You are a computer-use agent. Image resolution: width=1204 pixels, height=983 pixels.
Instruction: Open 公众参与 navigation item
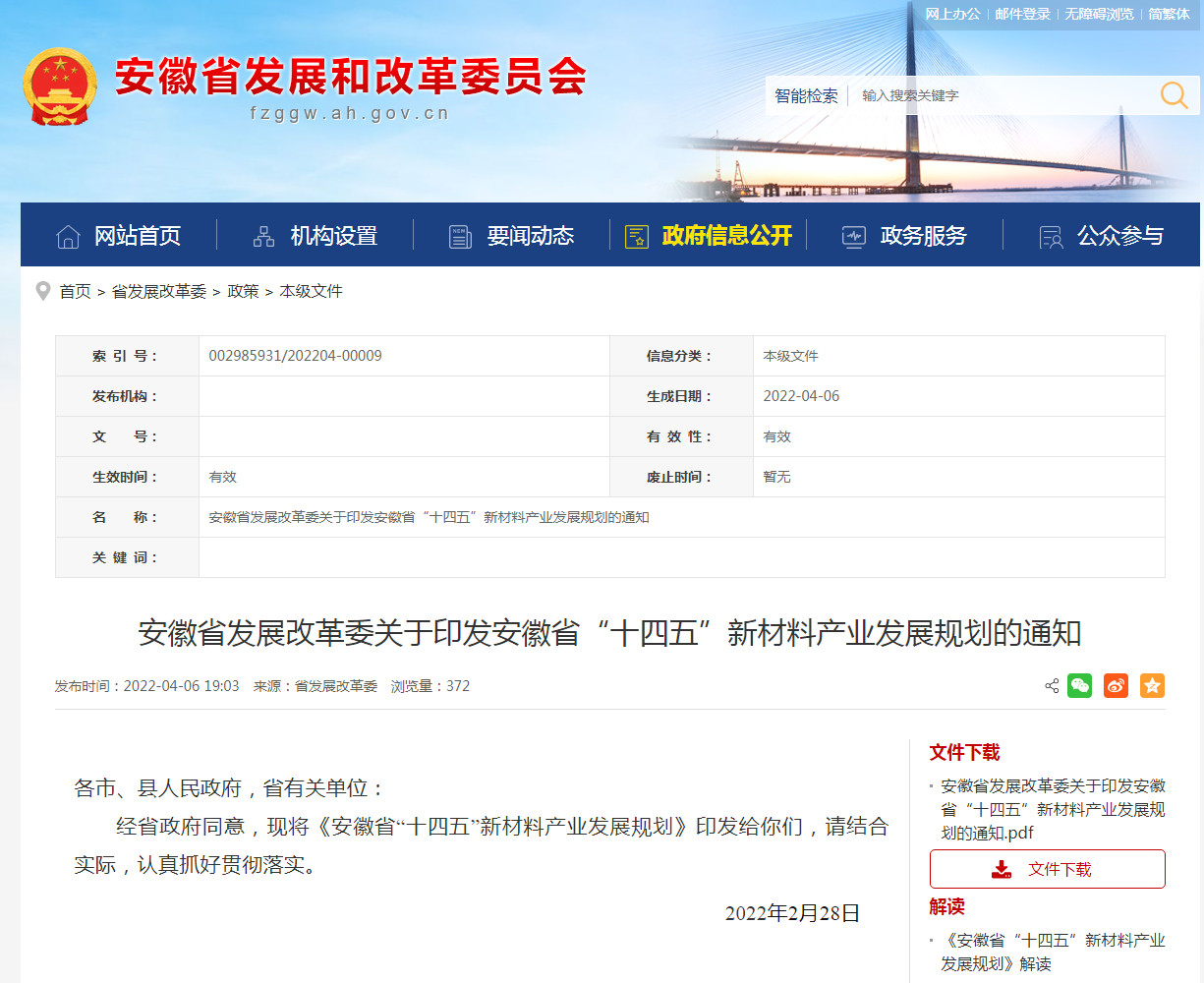(1120, 236)
